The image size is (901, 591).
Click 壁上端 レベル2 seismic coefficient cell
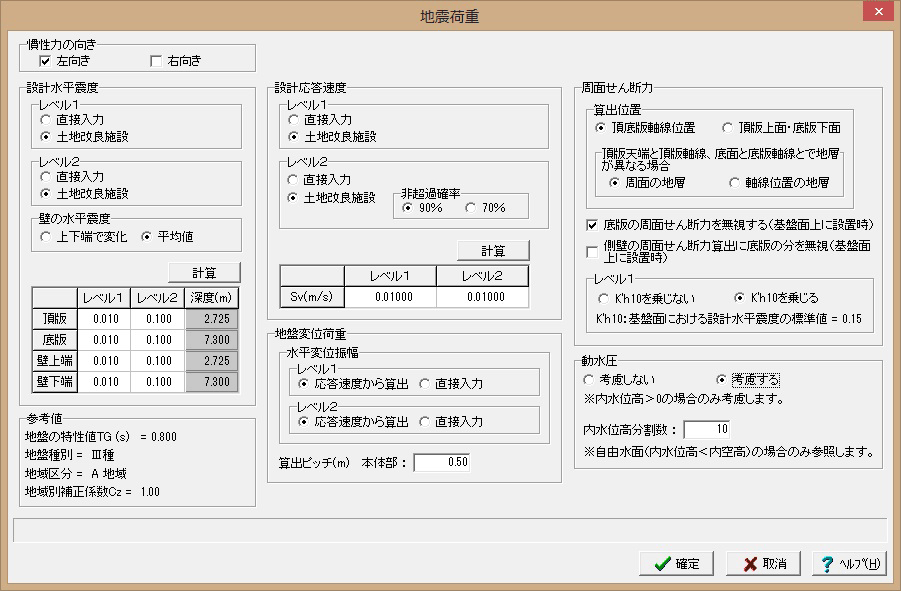pyautogui.click(x=157, y=361)
